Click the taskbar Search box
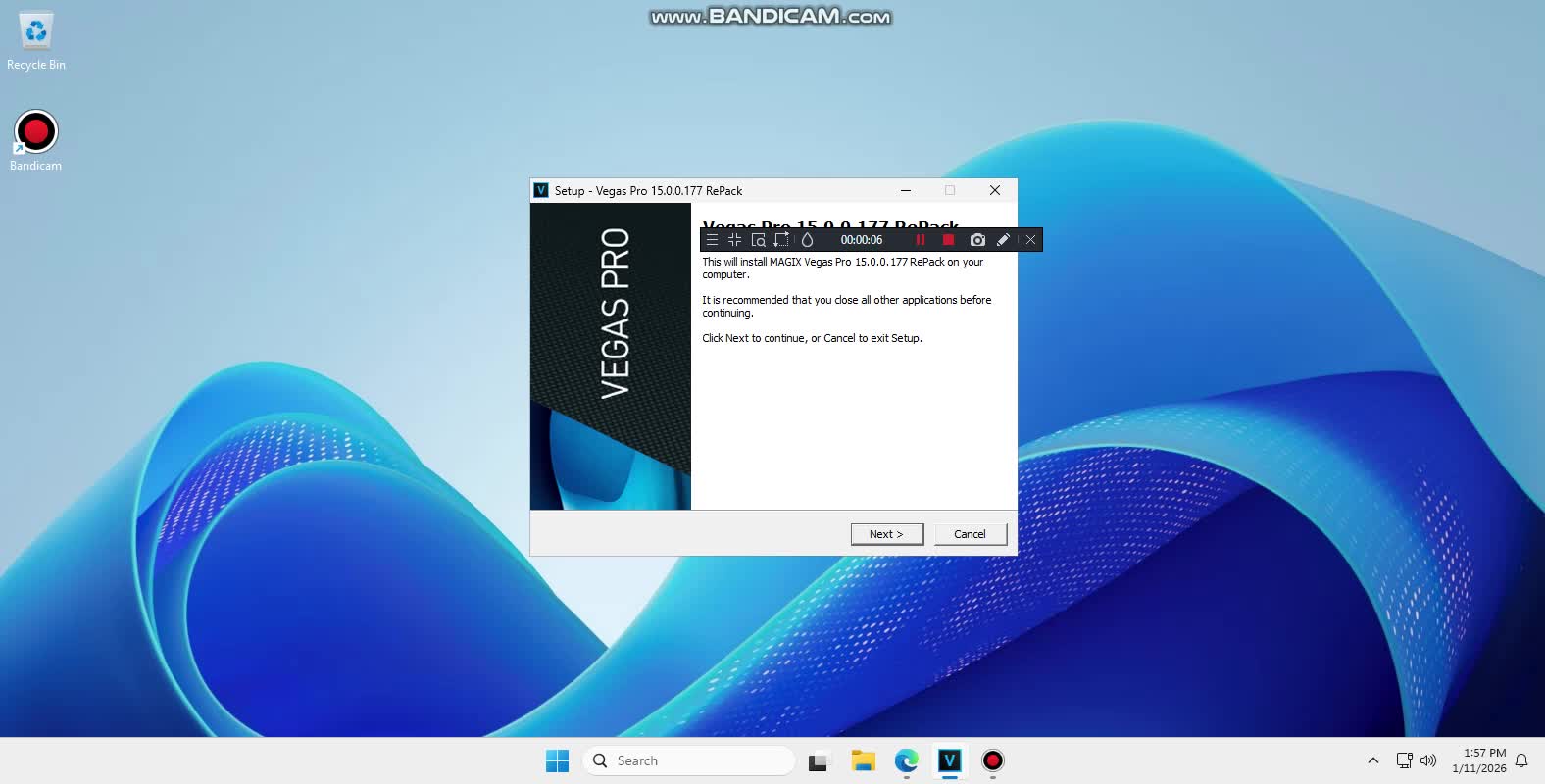Image resolution: width=1545 pixels, height=784 pixels. tap(689, 760)
